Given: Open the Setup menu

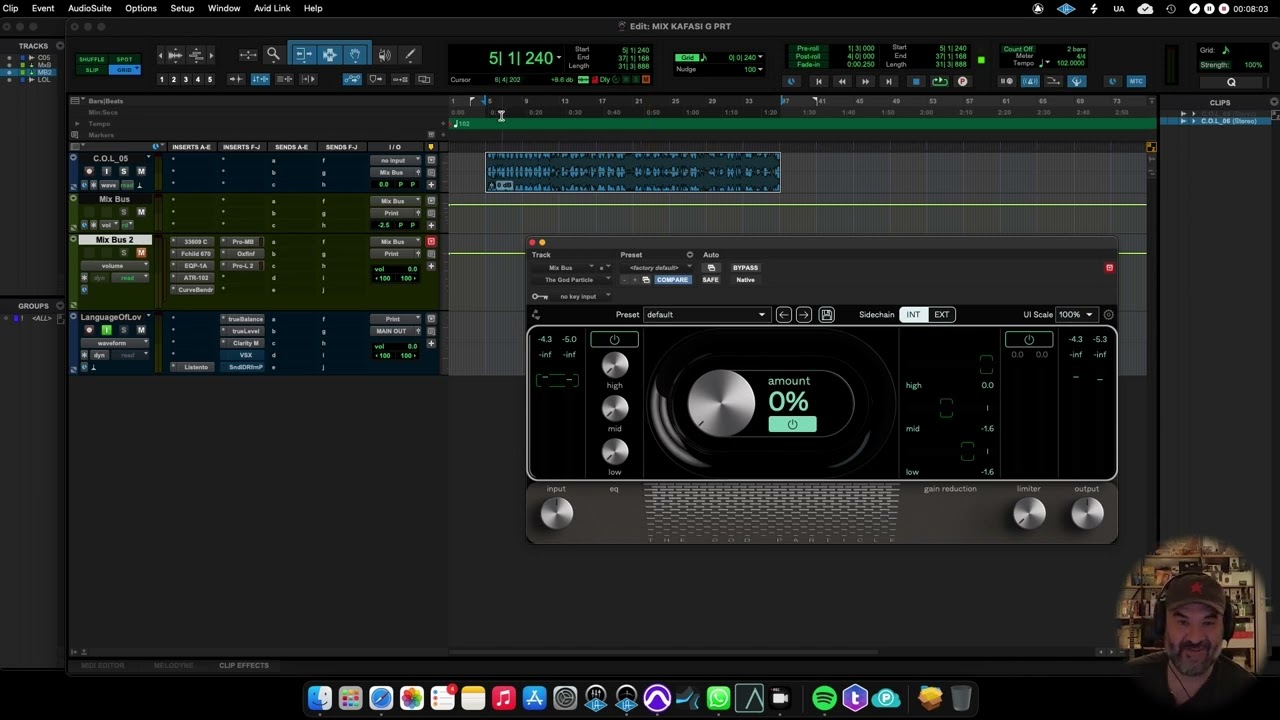Looking at the screenshot, I should (x=182, y=9).
